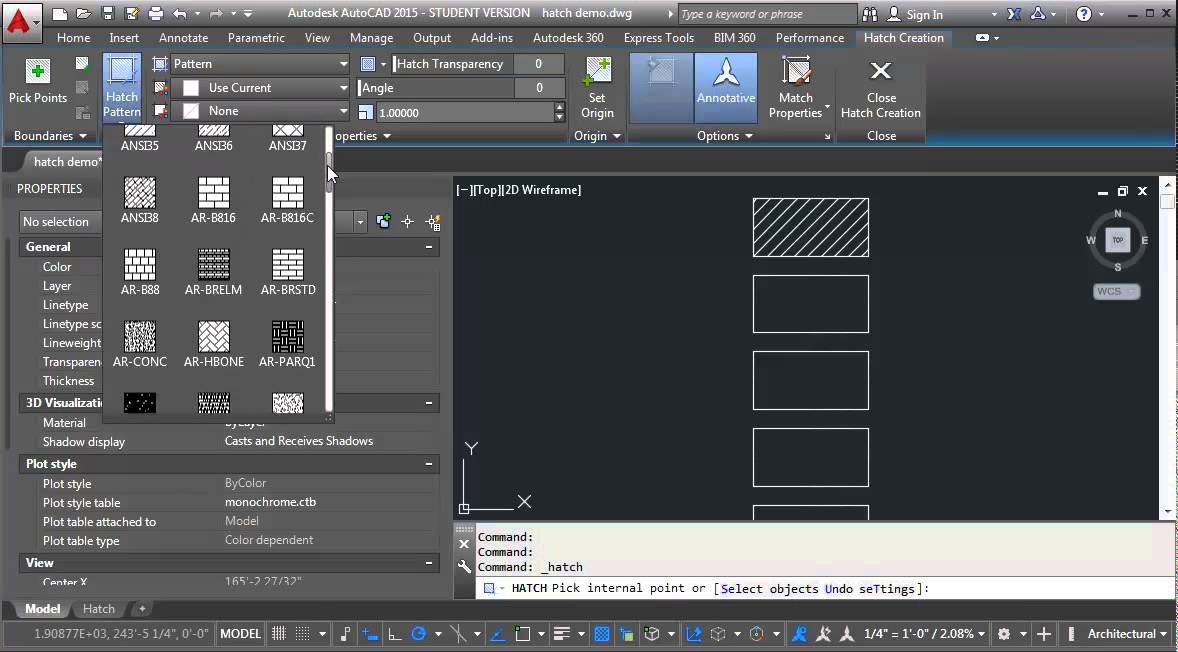
Task: Collapse the General properties section
Action: [429, 247]
